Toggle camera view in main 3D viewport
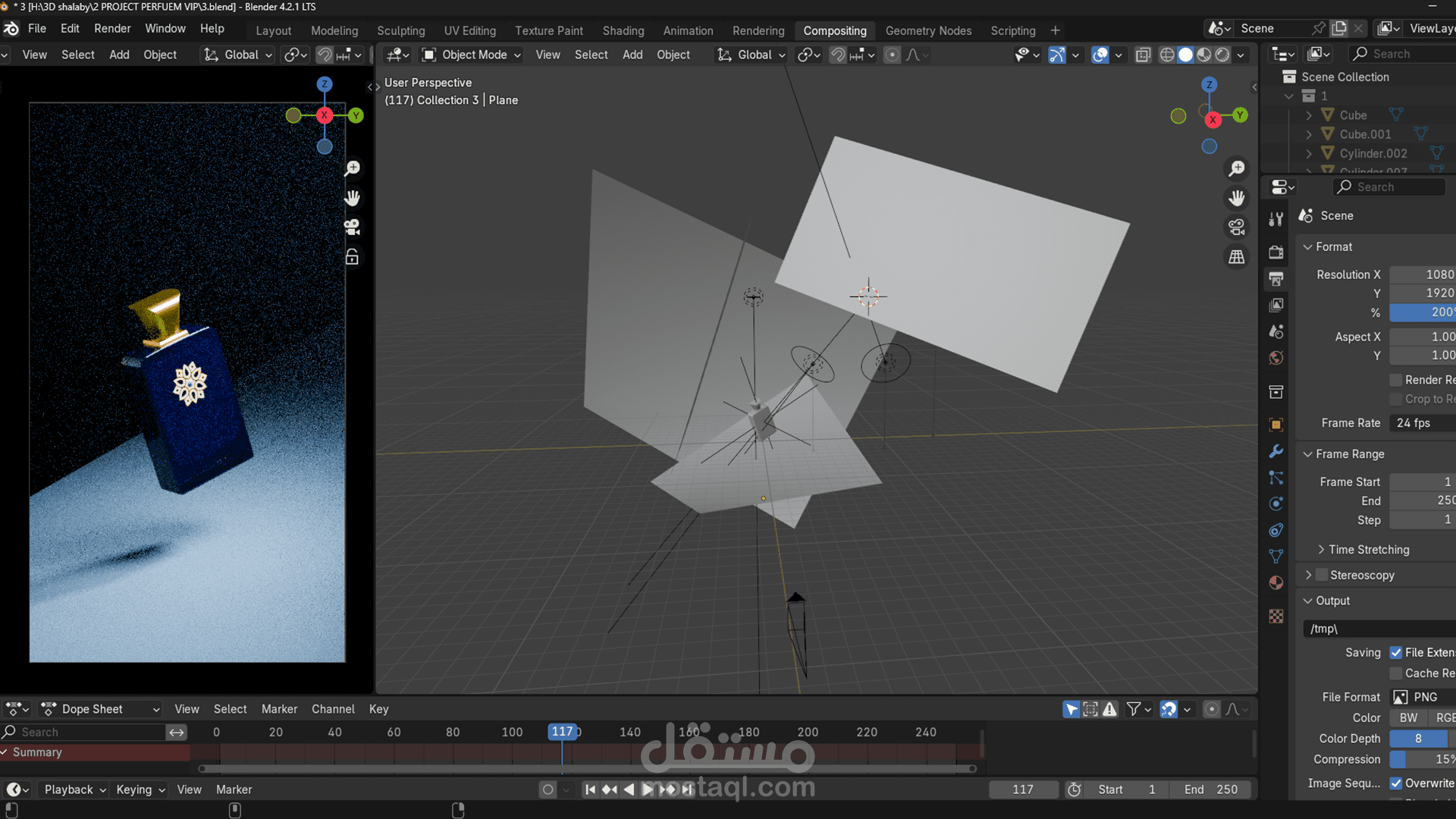This screenshot has width=1456, height=819. 1237,227
